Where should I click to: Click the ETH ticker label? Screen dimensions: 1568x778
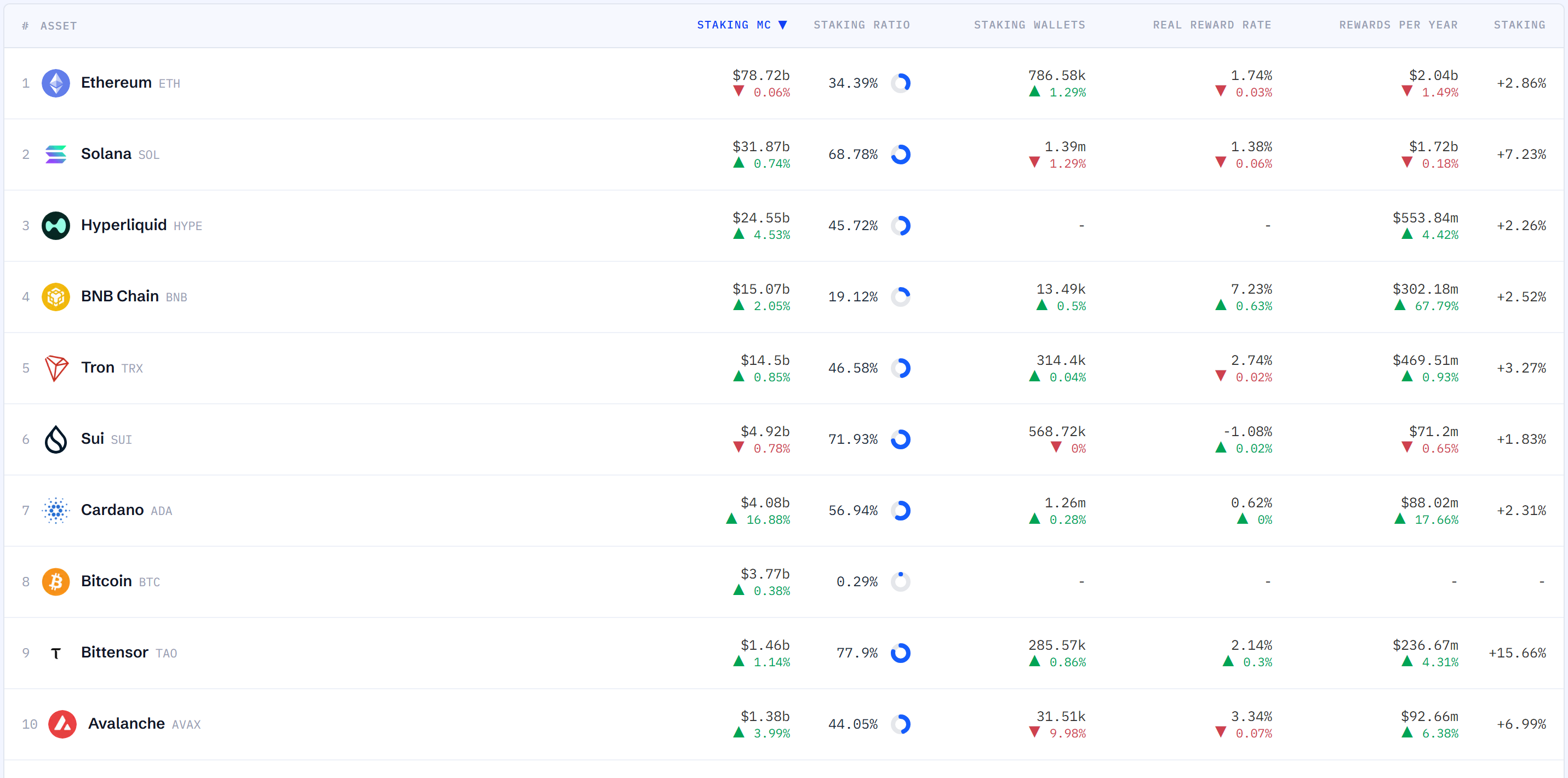[x=169, y=83]
